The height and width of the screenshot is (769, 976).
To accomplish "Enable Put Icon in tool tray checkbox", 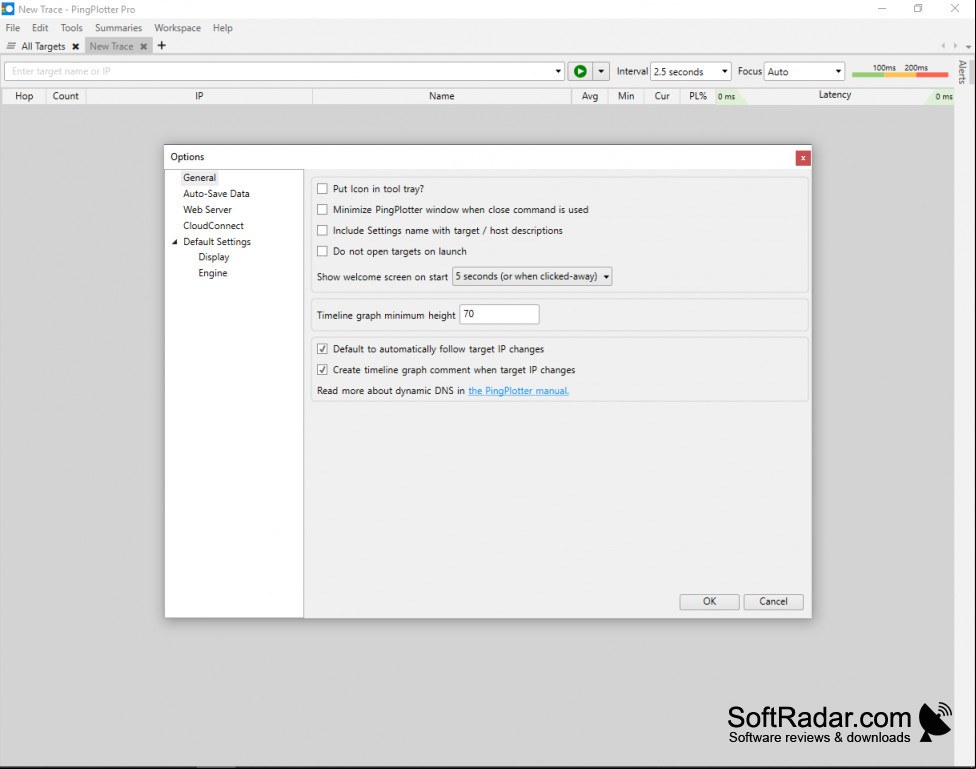I will click(322, 189).
